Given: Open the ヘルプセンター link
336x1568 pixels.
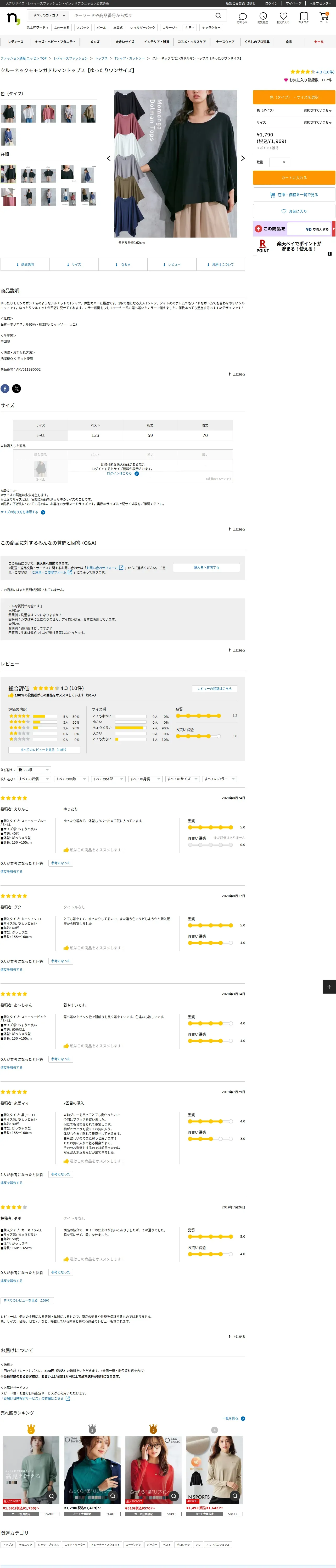Looking at the screenshot, I should [320, 3].
